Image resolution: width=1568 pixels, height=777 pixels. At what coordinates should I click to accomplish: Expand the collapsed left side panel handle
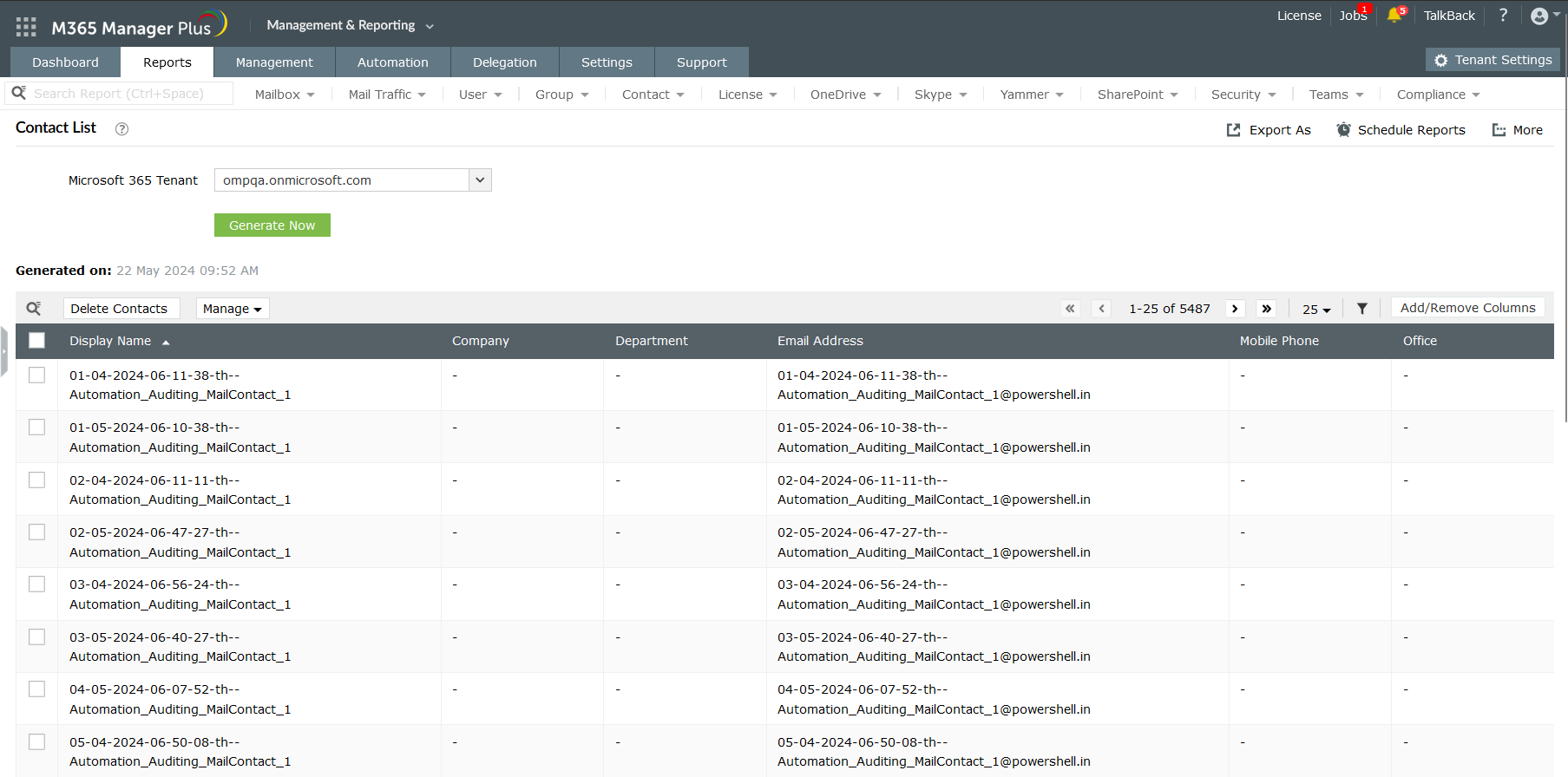click(x=3, y=351)
